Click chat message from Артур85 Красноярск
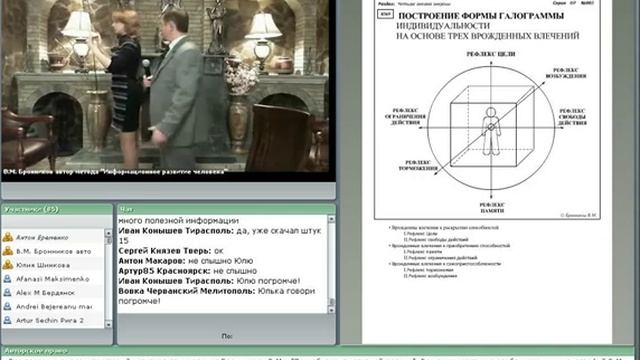This screenshot has height=360, width=640. point(187,271)
